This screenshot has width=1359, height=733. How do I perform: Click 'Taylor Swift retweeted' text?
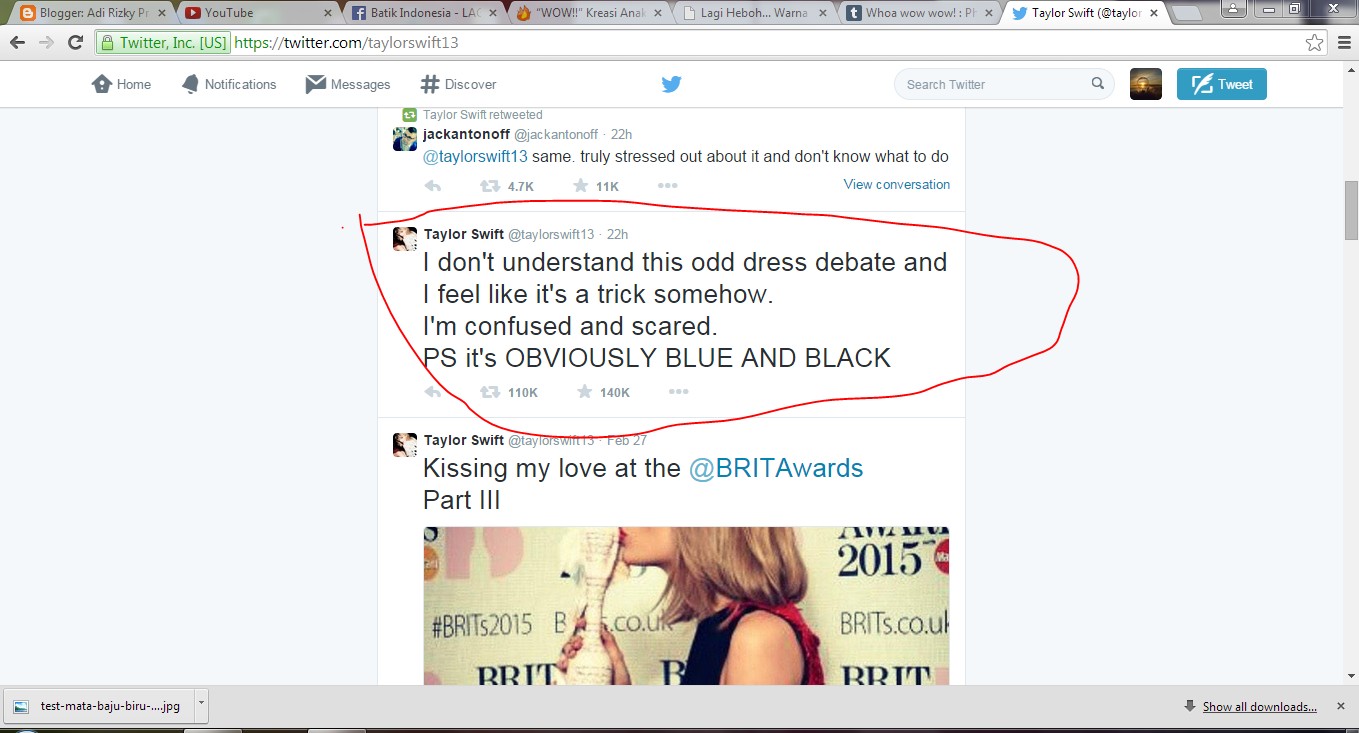483,115
